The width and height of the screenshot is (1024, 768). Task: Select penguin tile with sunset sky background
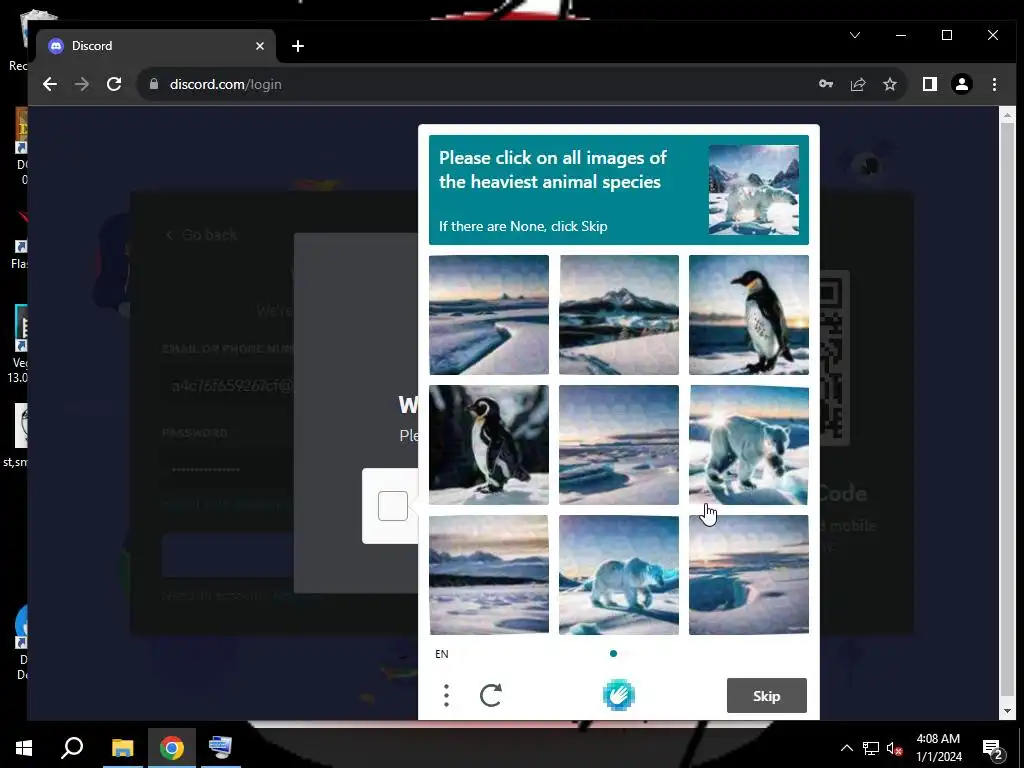748,315
